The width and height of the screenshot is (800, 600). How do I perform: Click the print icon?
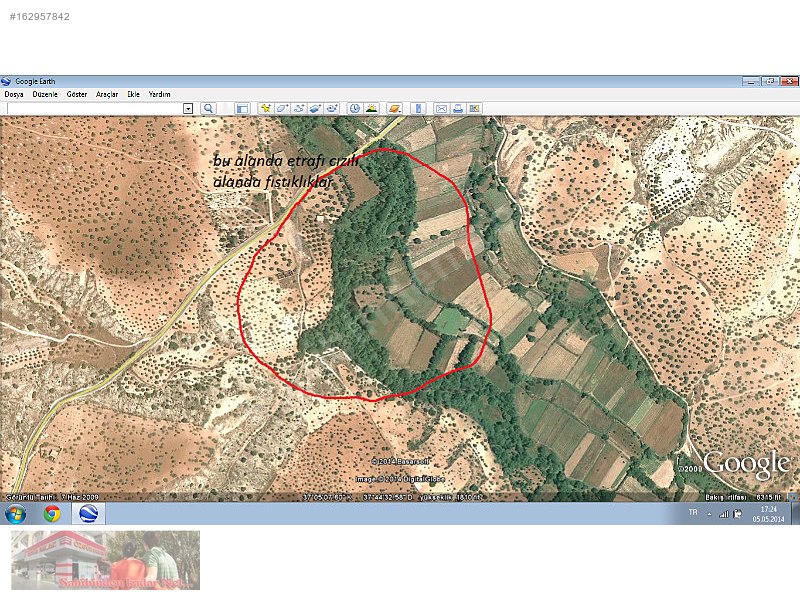[457, 108]
